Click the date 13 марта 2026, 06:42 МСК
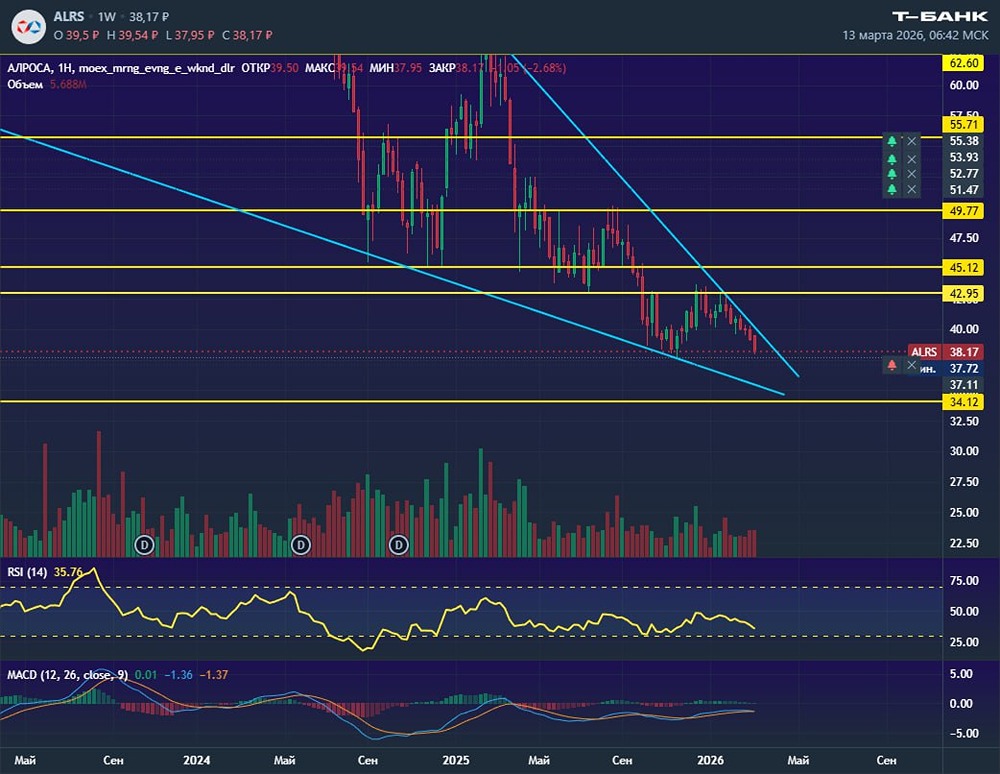This screenshot has width=1000, height=774. pos(915,35)
